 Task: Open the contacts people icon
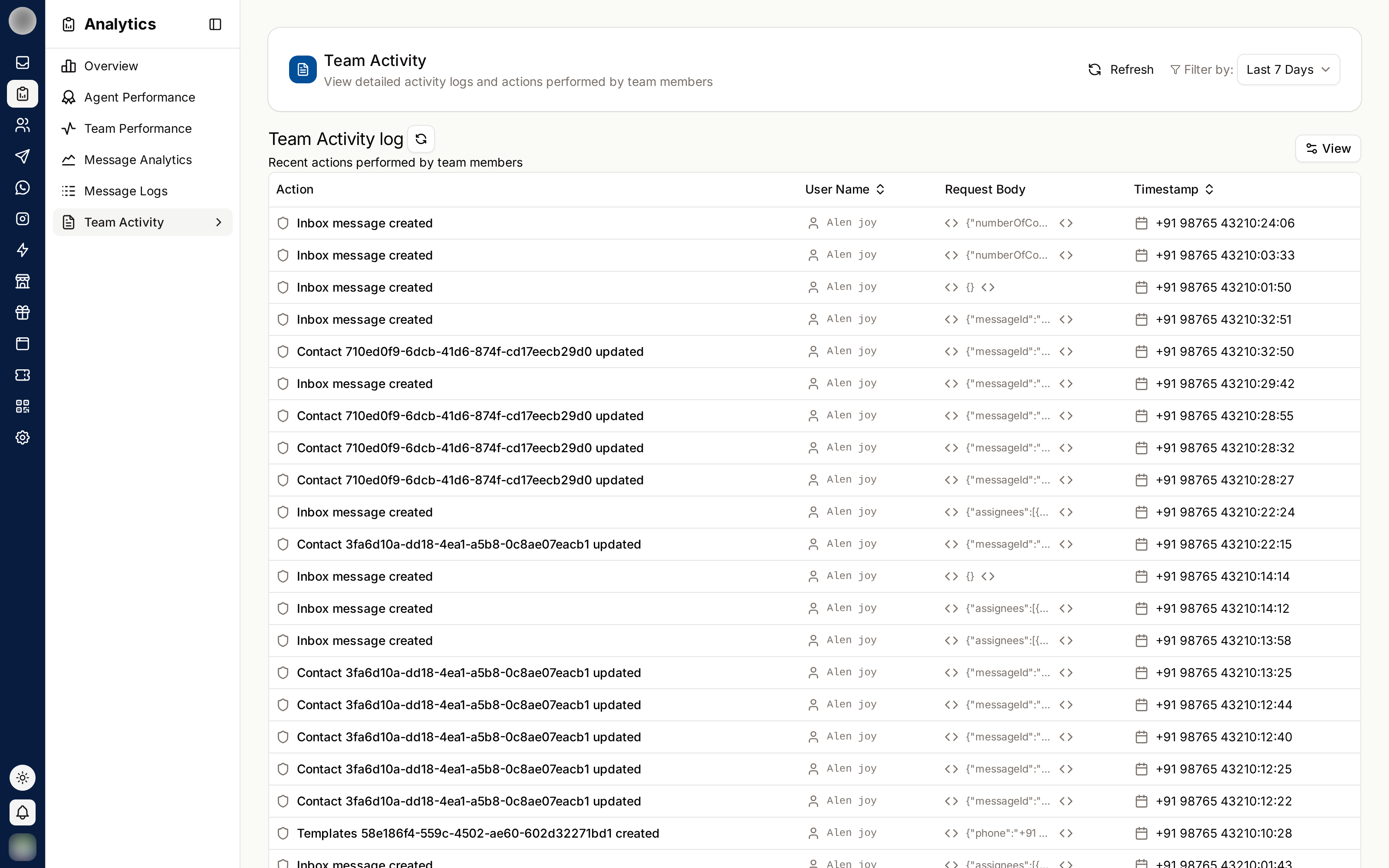(23, 125)
